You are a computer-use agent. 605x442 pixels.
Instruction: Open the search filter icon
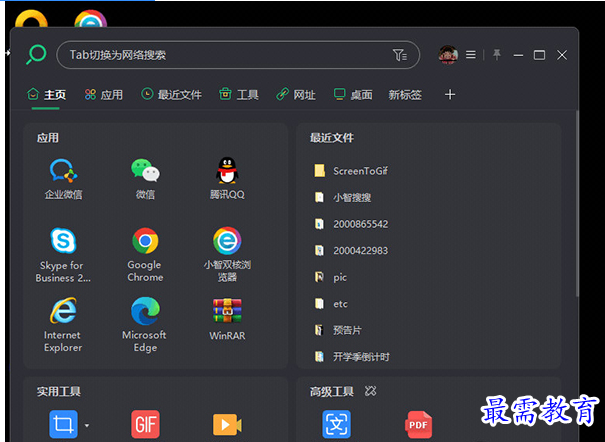[399, 55]
